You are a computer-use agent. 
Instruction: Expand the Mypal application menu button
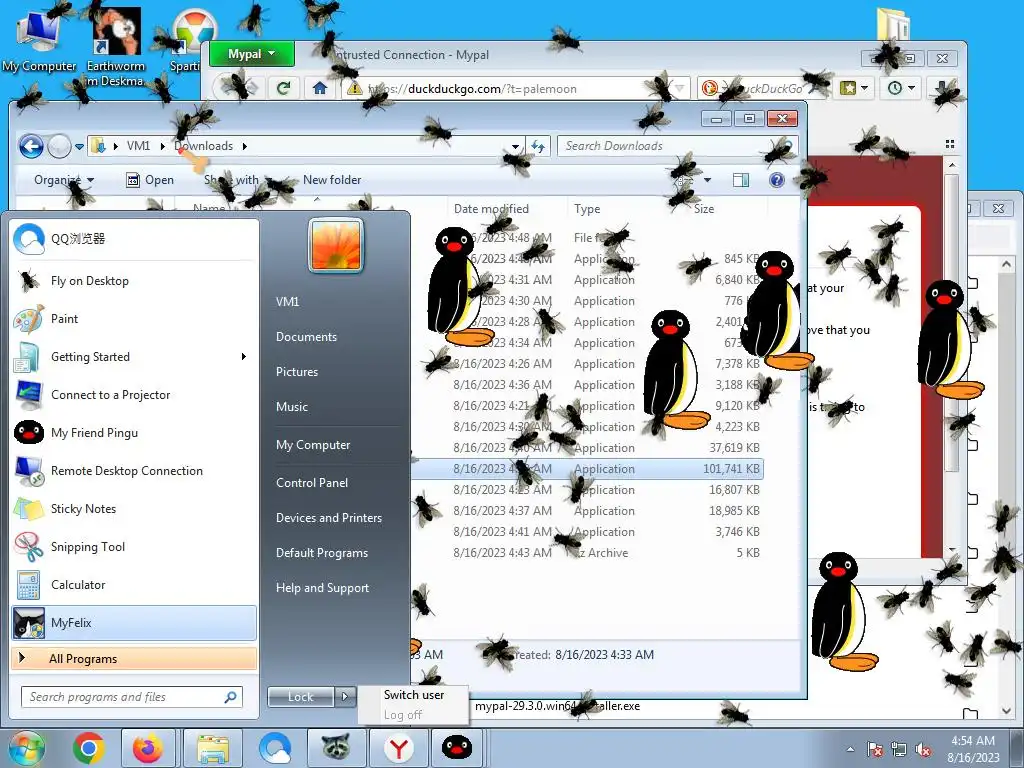coord(251,54)
